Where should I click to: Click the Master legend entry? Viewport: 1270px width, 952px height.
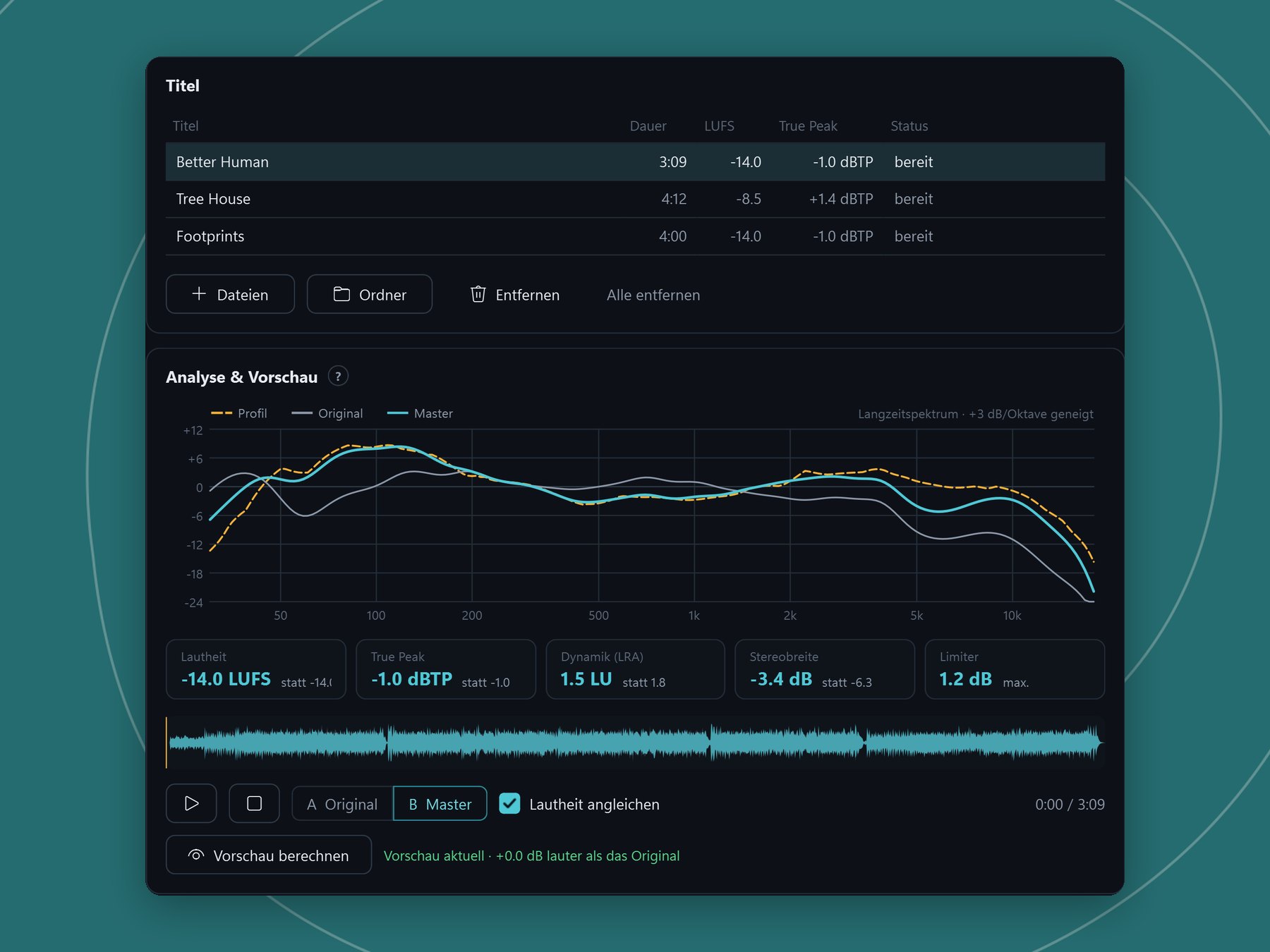click(x=421, y=413)
